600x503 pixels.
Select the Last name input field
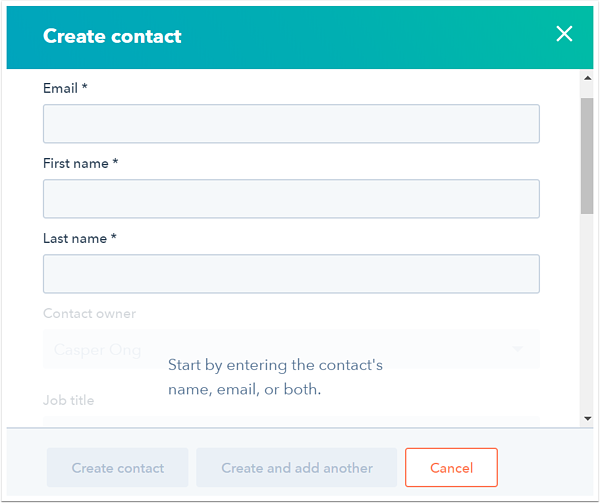coord(291,274)
